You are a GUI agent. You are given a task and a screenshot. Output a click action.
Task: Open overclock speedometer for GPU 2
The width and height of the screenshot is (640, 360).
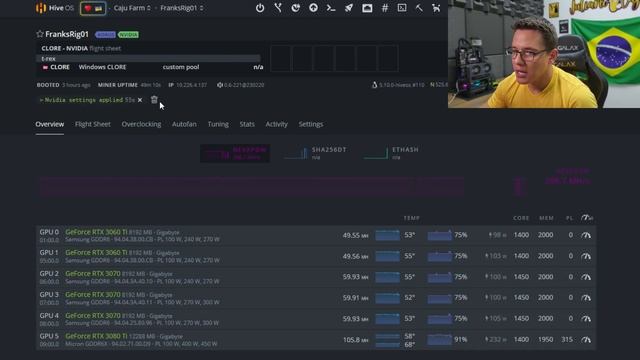(586, 277)
